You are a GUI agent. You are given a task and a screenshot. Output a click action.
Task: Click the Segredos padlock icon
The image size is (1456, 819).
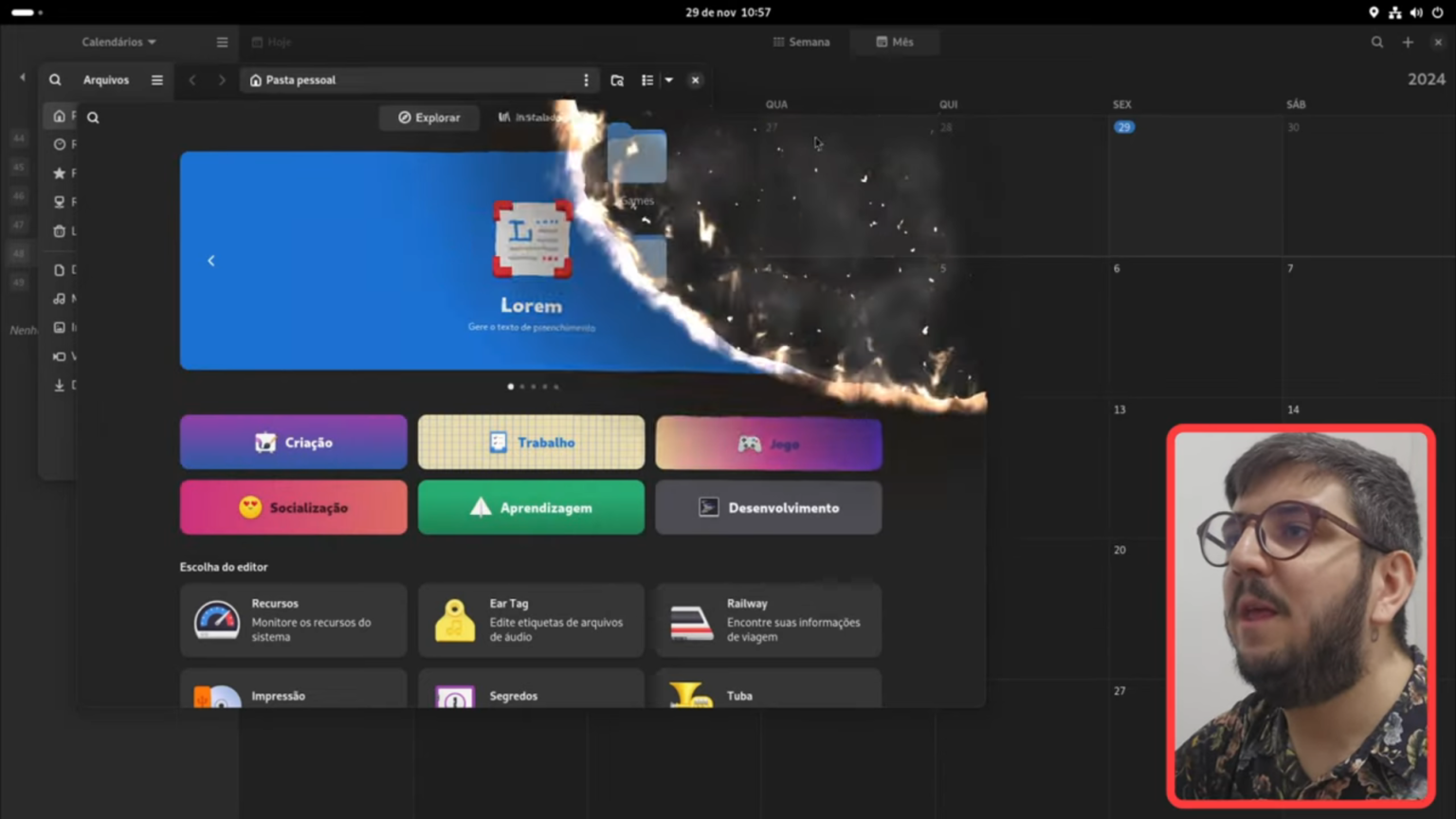pyautogui.click(x=454, y=697)
